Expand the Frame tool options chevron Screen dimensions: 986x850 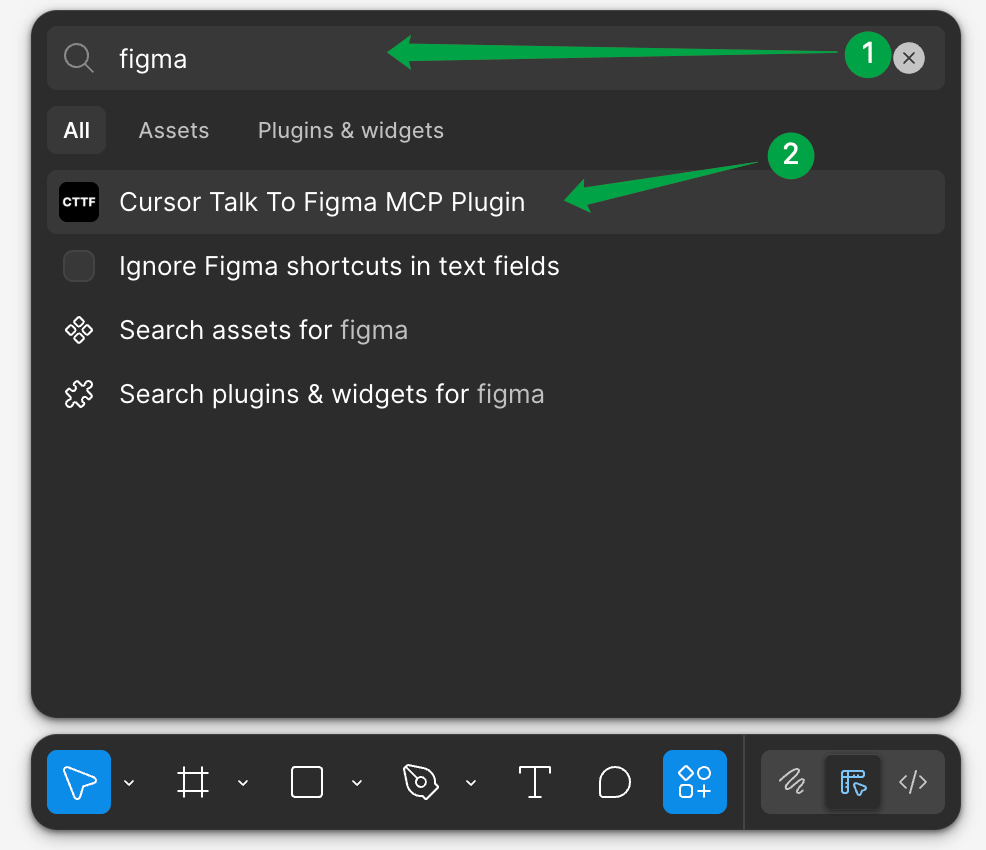click(x=243, y=783)
